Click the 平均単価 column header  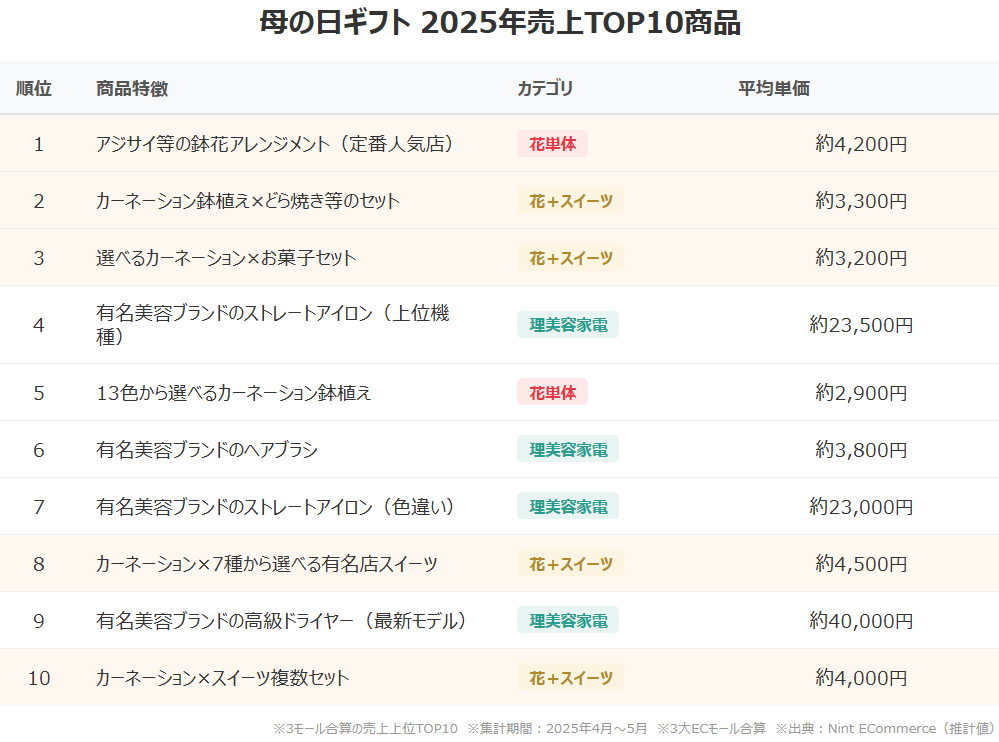(773, 88)
